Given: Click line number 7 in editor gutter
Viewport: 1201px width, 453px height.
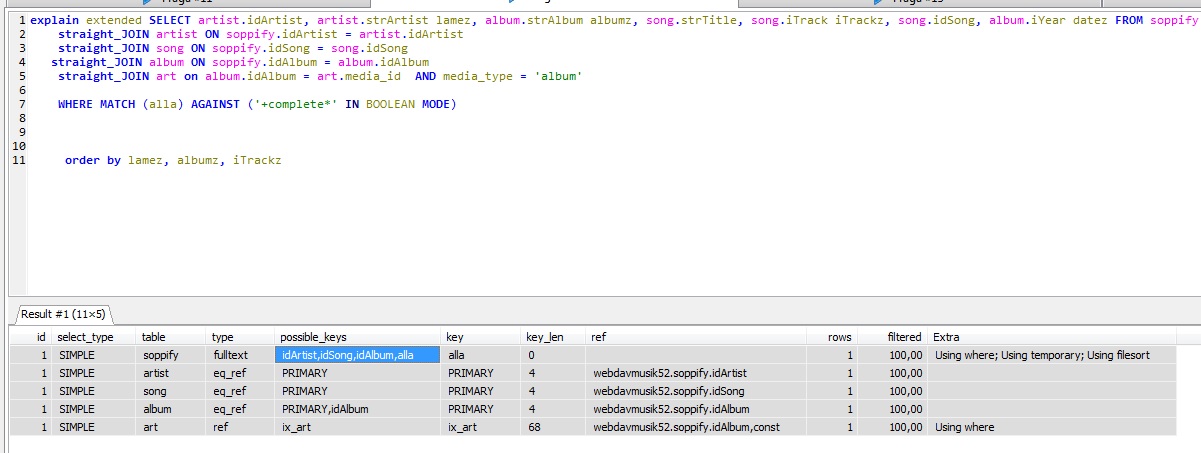Looking at the screenshot, I should point(21,104).
